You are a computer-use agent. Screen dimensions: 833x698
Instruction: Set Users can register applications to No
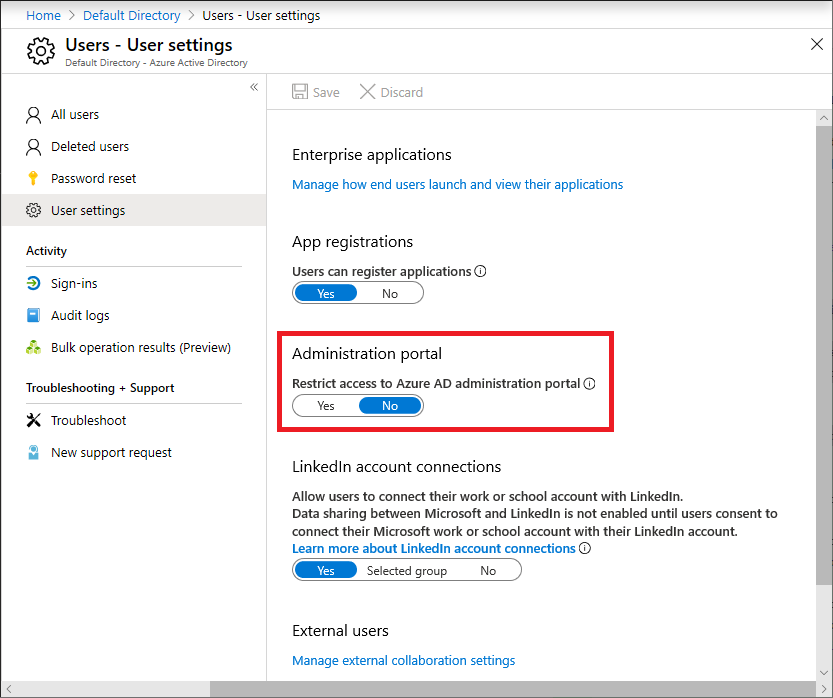390,293
